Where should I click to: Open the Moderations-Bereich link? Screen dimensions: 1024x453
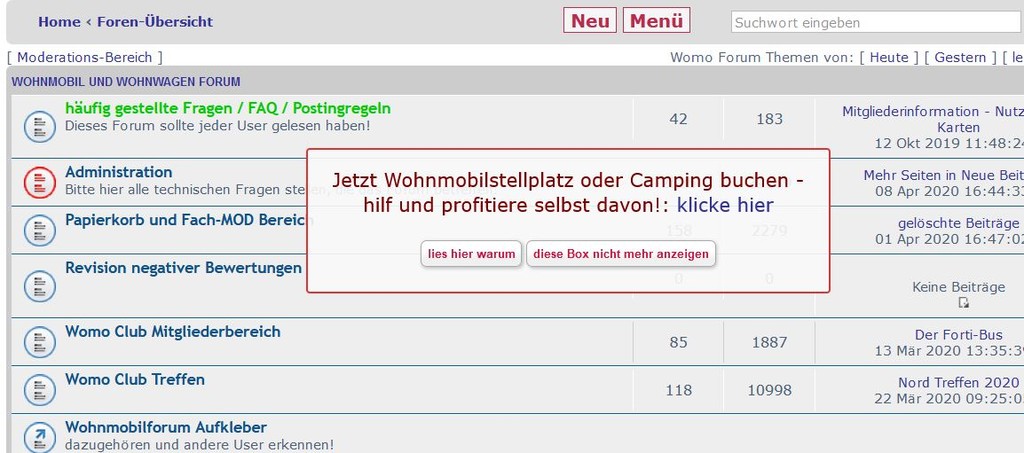click(x=84, y=57)
